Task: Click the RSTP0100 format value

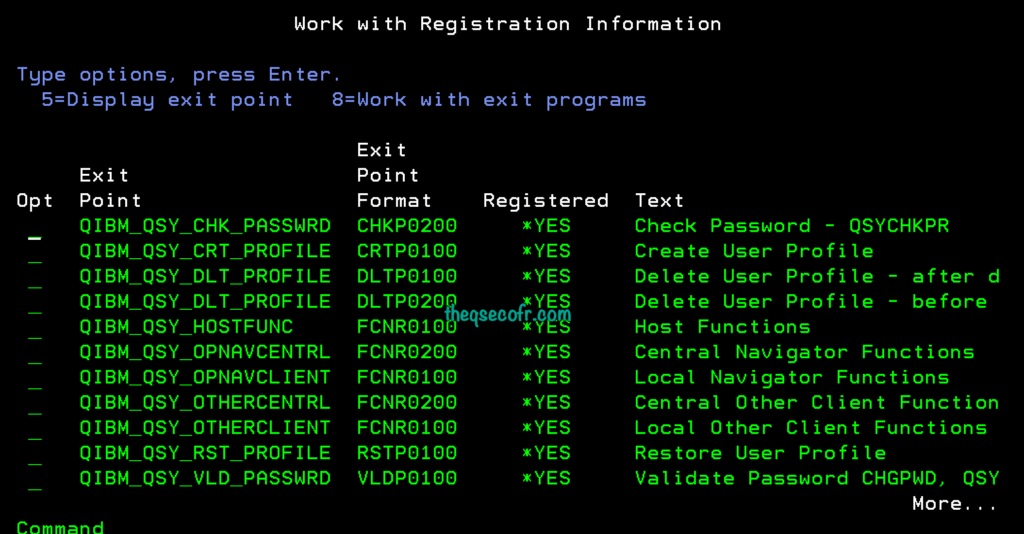Action: 407,453
